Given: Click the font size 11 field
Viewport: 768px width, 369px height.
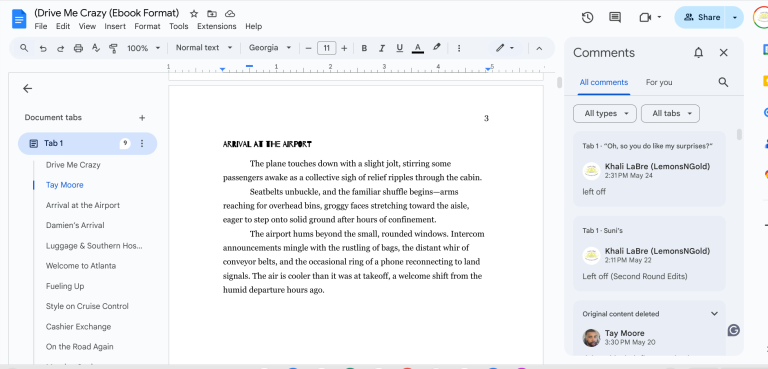Looking at the screenshot, I should (x=327, y=48).
